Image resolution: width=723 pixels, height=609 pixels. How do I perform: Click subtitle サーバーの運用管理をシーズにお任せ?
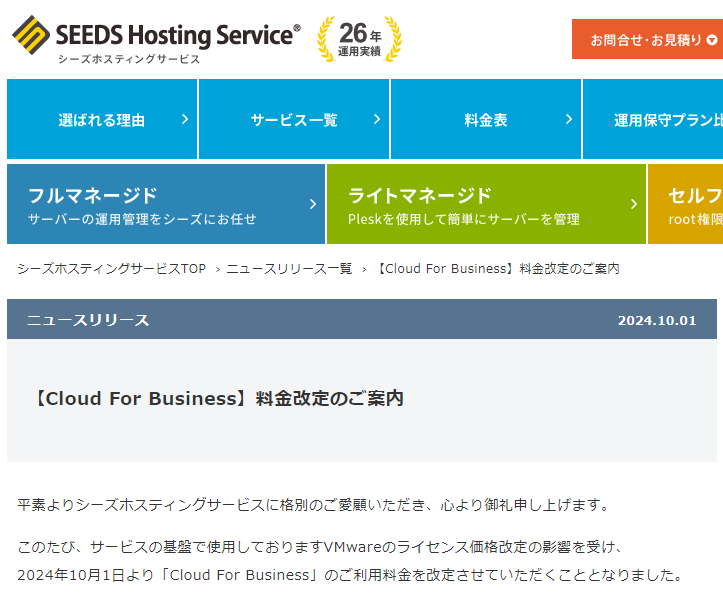coord(142,219)
